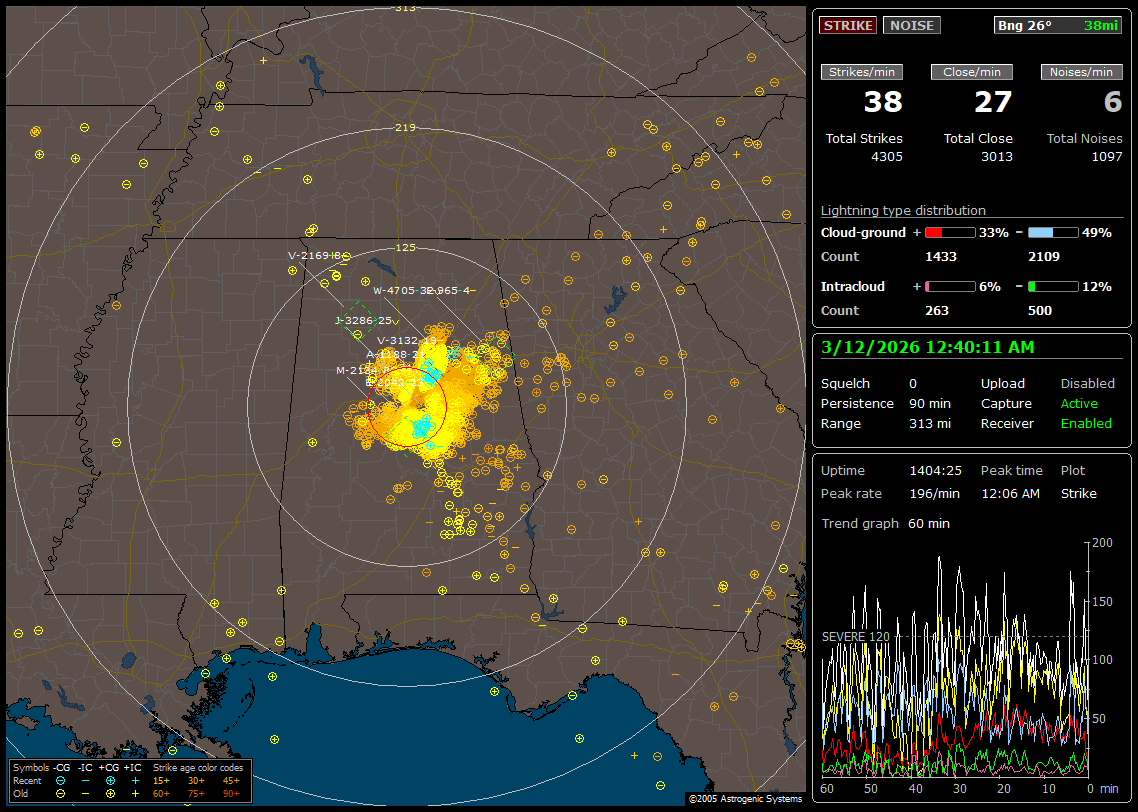Click the red STRIKE indicator button

848,26
